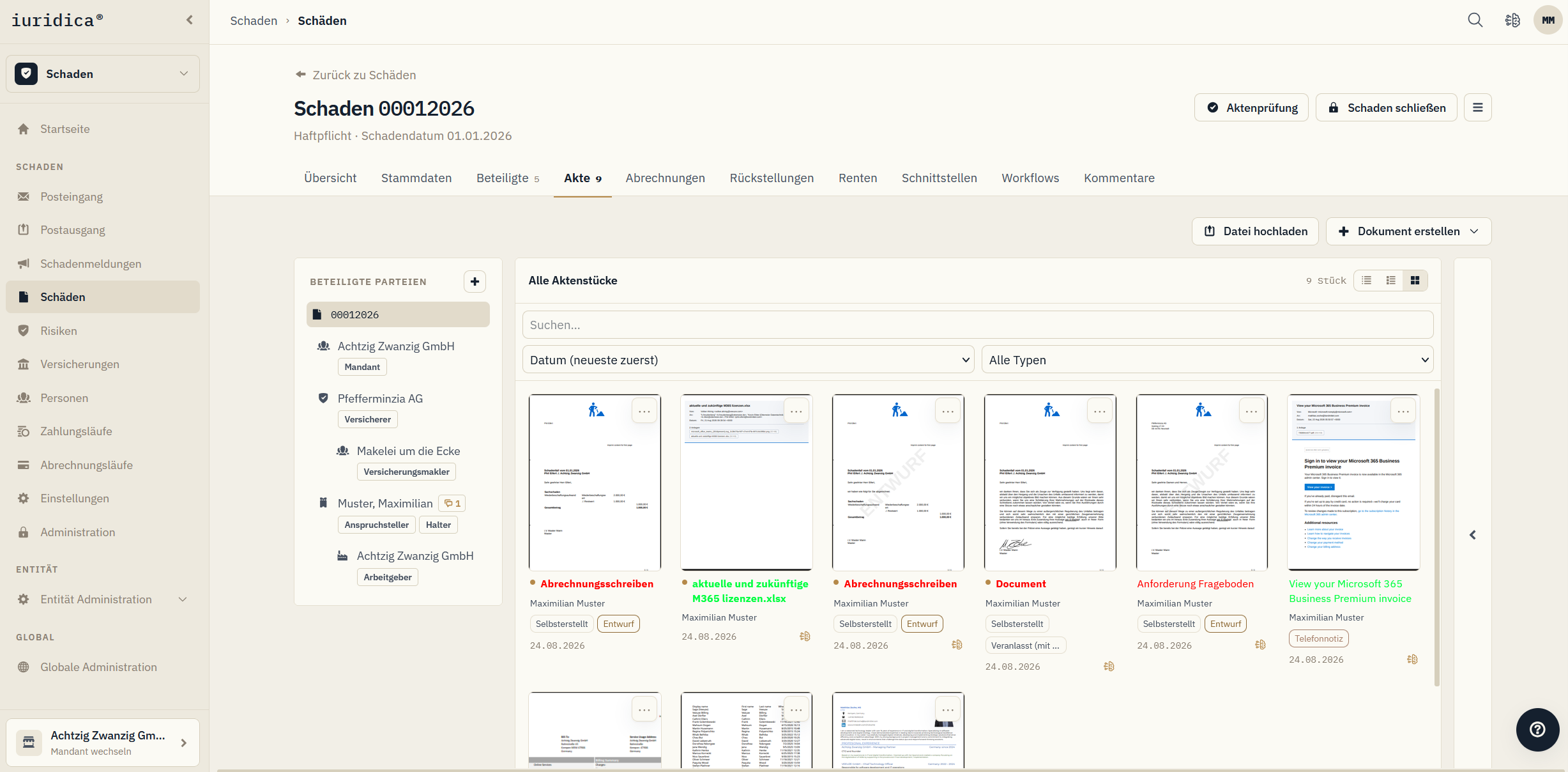
Task: Switch to the Rückstellungen tab
Action: (772, 178)
